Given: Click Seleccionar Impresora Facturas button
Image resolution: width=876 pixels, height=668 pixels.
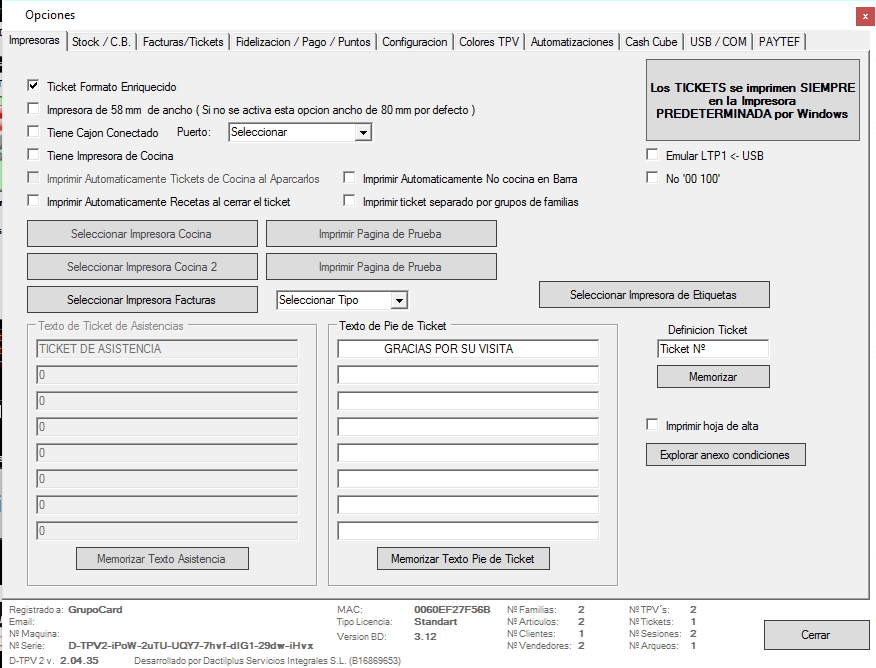Looking at the screenshot, I should pyautogui.click(x=142, y=299).
